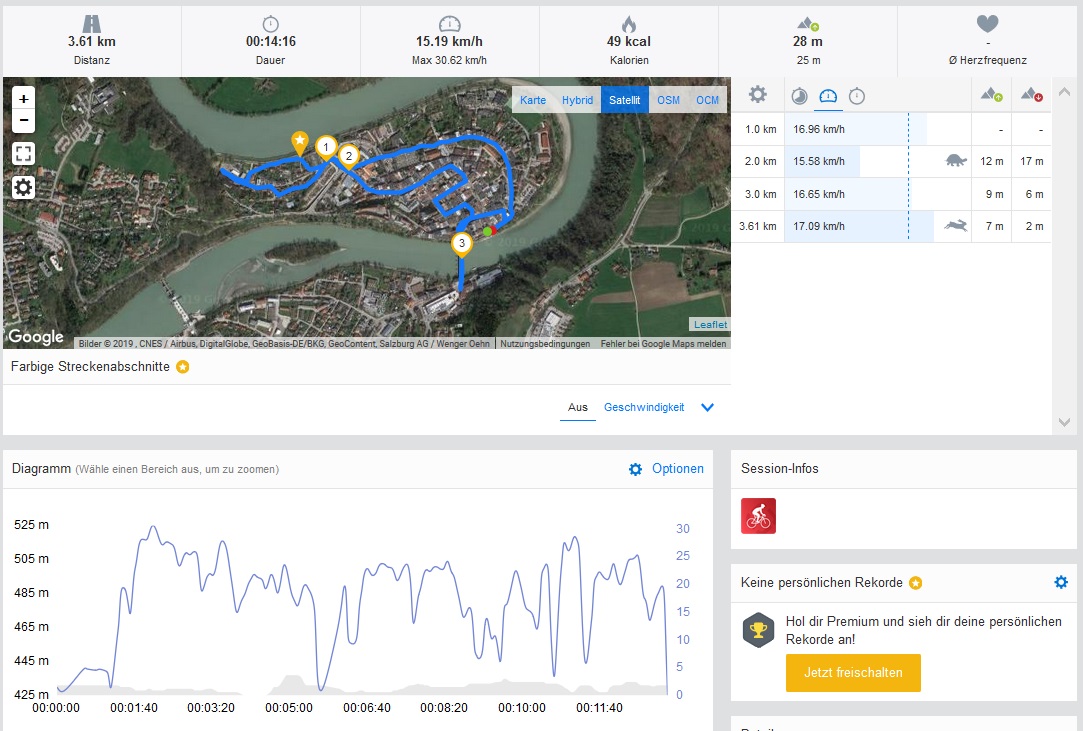Open map settings gear on map

click(x=23, y=187)
